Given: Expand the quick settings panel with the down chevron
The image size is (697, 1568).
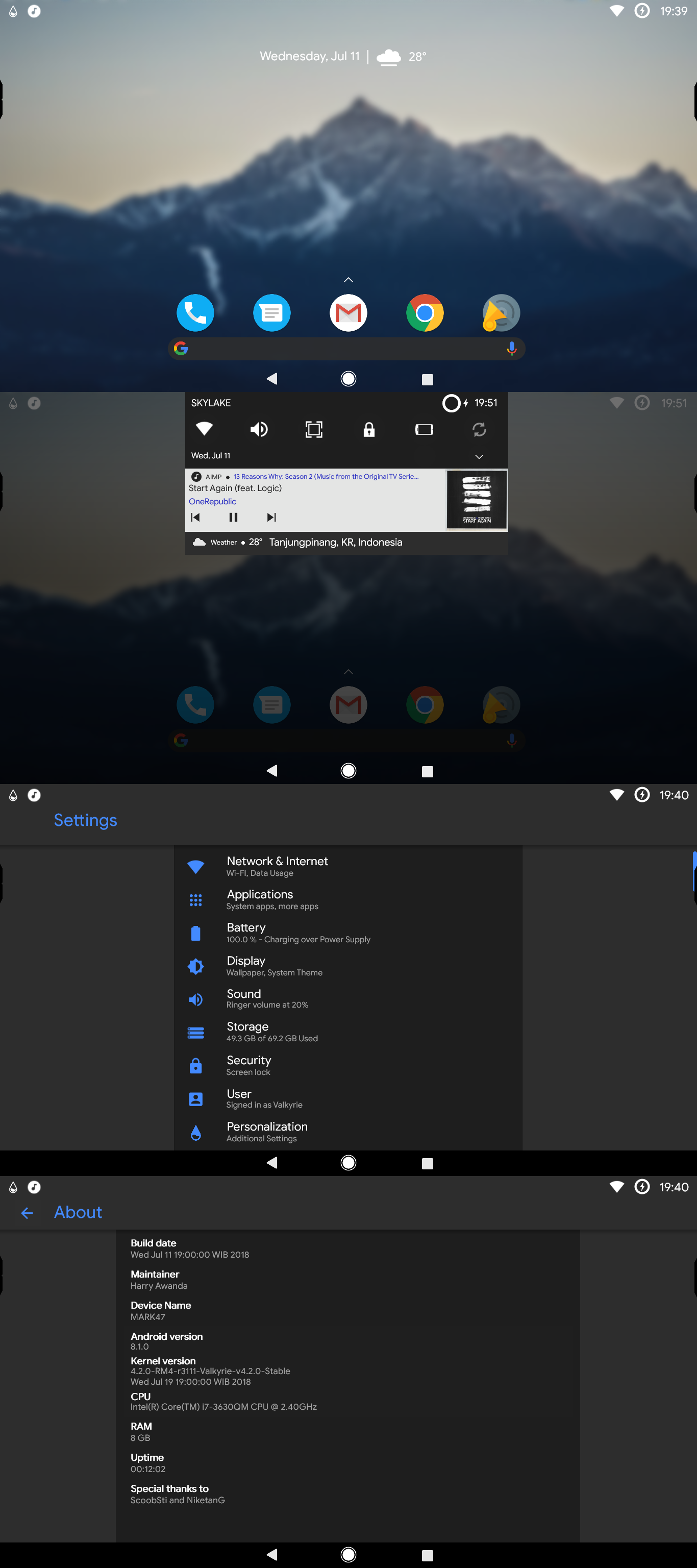Looking at the screenshot, I should click(479, 456).
